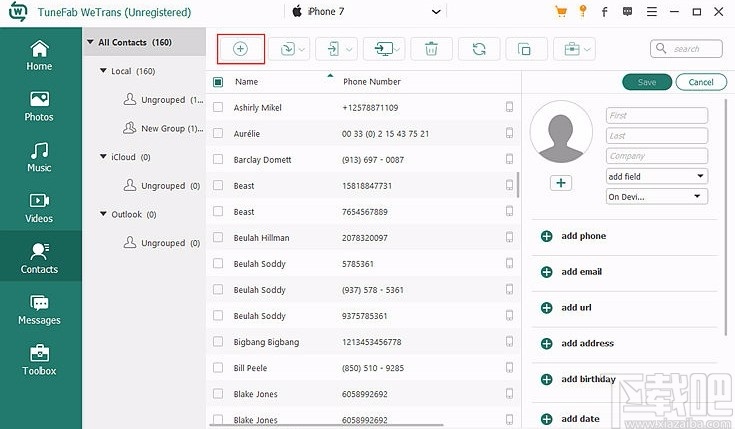Click the register key icon

coord(583,11)
